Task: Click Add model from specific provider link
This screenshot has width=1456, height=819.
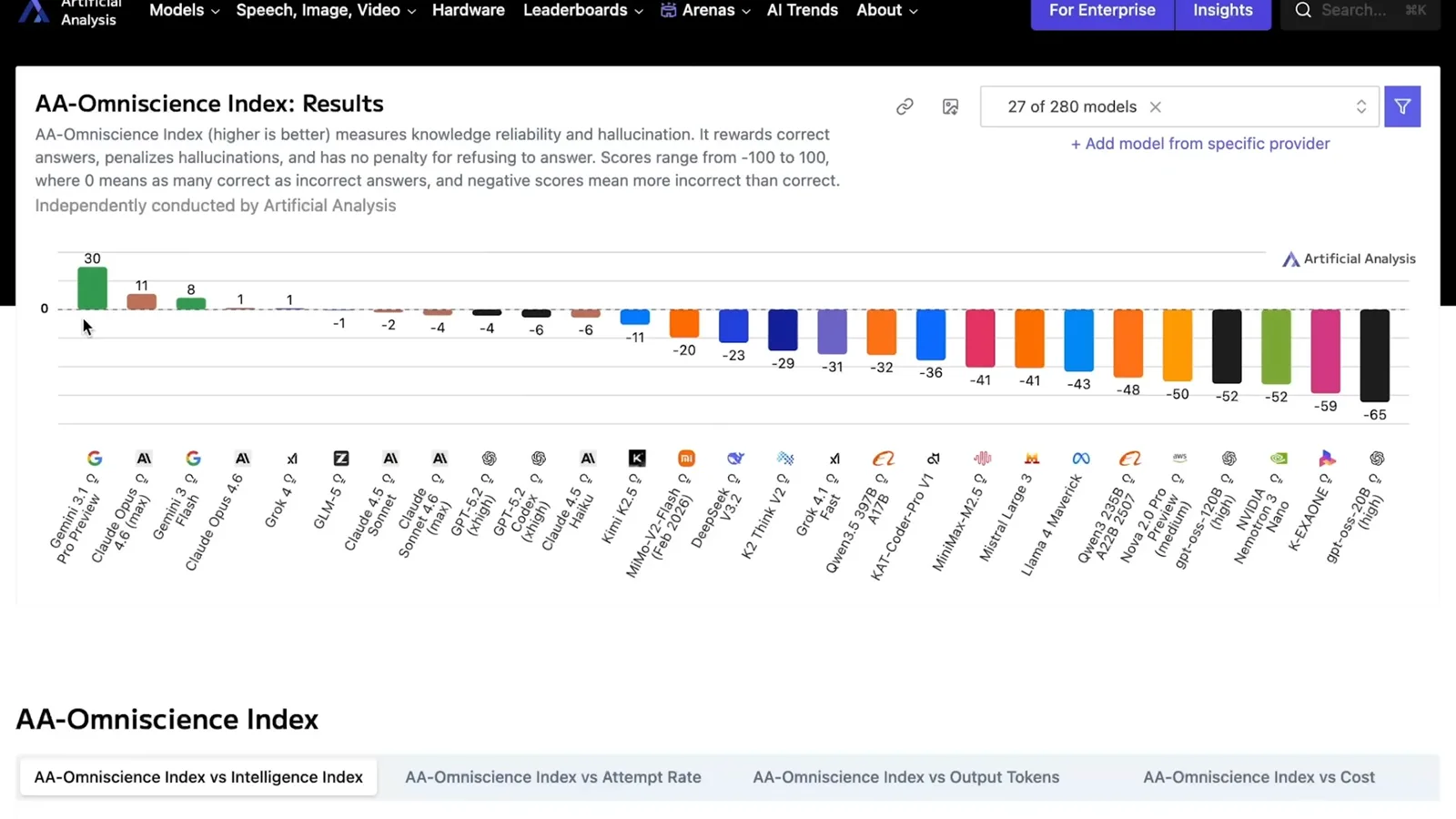Action: tap(1200, 144)
